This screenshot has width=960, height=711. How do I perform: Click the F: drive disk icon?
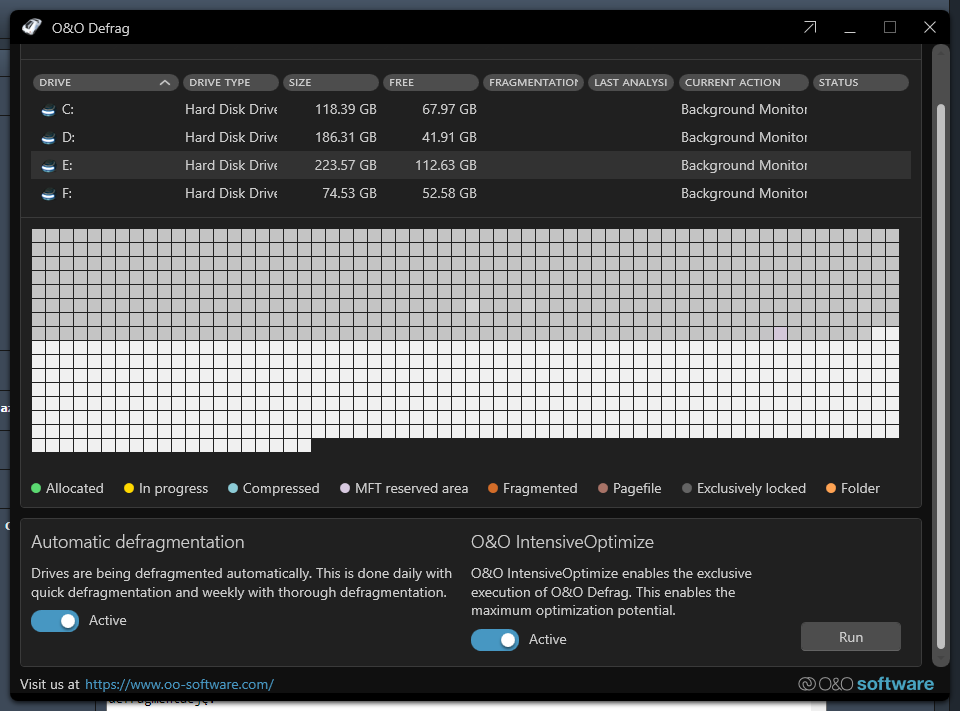(x=48, y=194)
